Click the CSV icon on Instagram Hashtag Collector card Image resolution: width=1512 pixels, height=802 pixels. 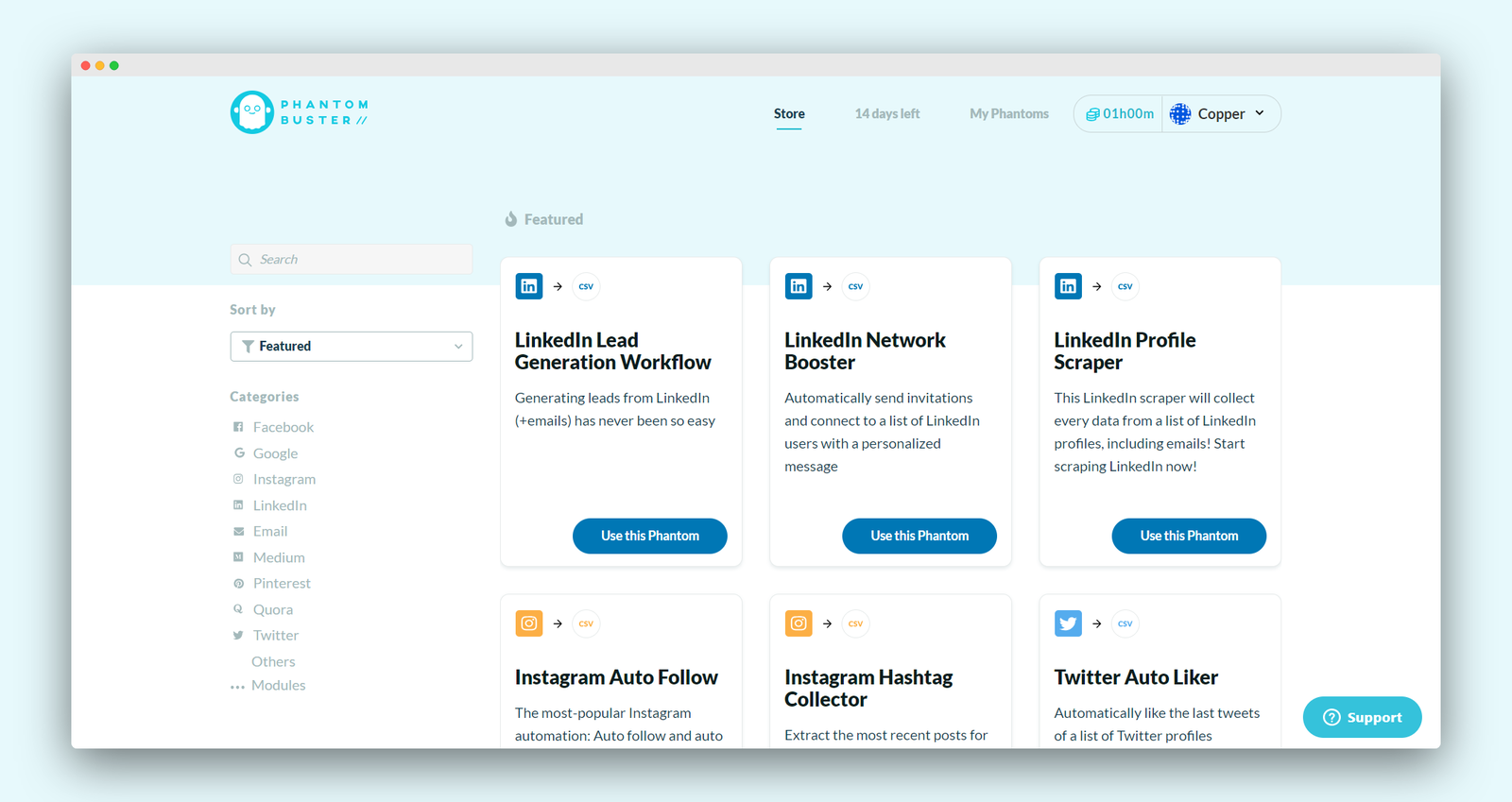(855, 623)
